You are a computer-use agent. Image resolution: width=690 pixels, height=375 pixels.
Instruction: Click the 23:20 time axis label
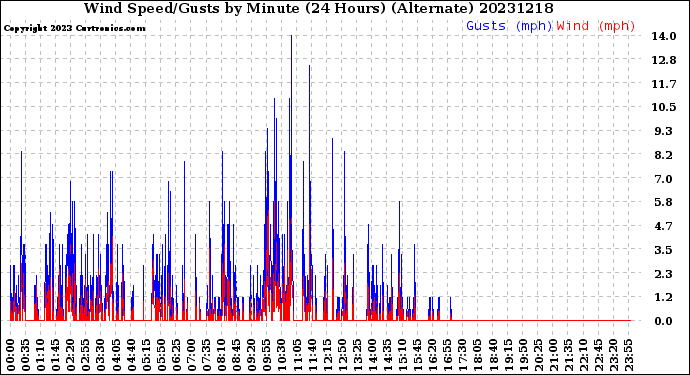tap(614, 355)
